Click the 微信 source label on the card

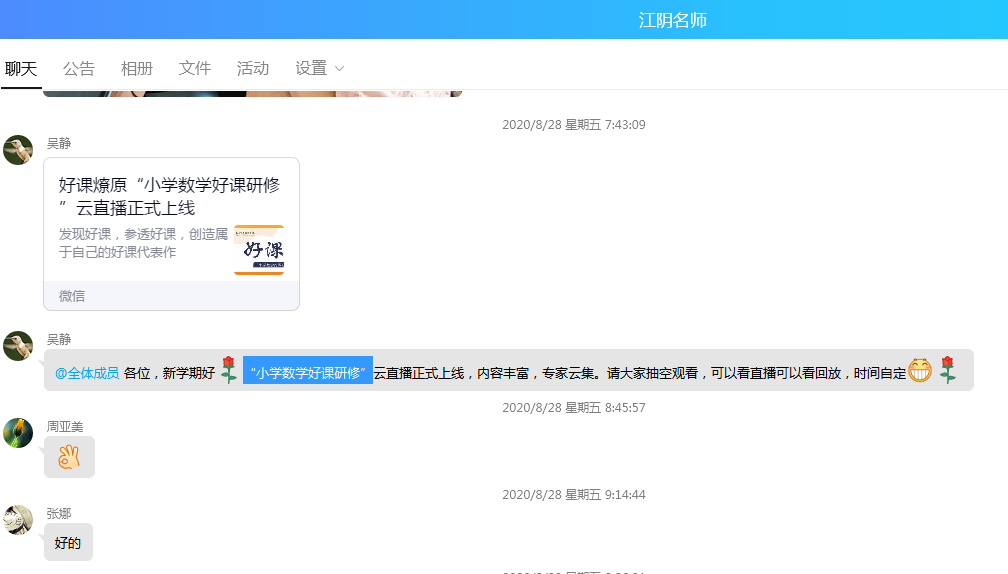coord(72,296)
